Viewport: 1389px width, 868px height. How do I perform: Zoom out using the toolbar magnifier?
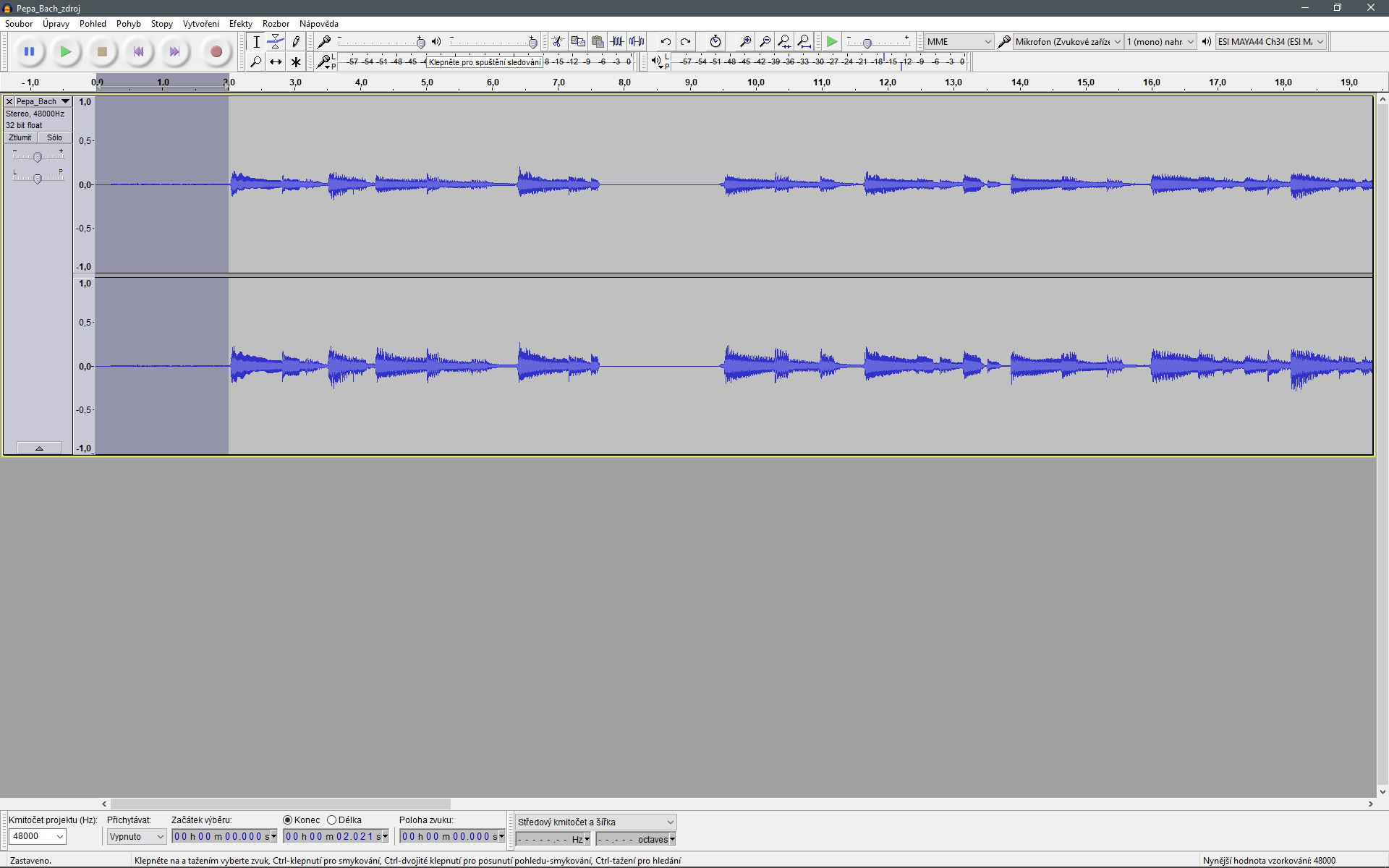coord(765,42)
